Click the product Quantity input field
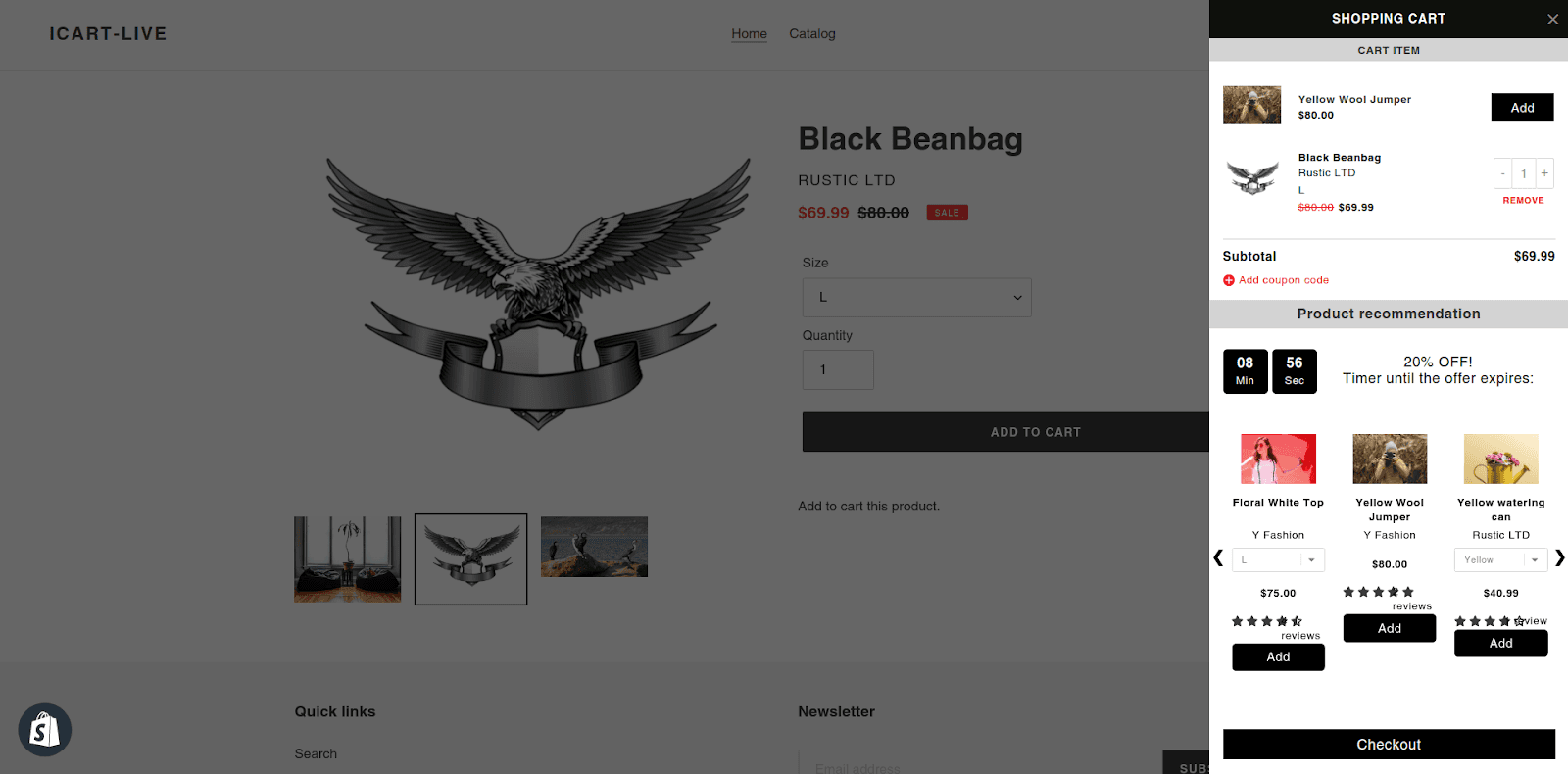This screenshot has height=774, width=1568. coord(838,369)
